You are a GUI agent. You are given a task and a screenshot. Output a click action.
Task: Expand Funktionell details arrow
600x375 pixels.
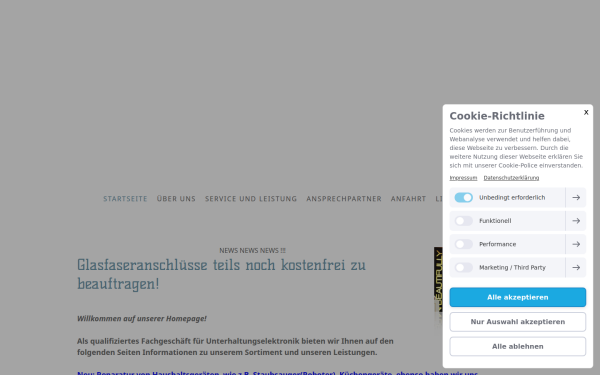click(576, 221)
